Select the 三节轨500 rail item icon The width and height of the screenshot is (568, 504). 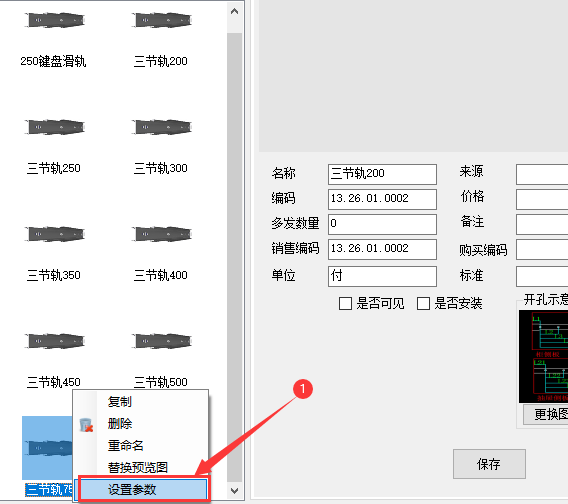point(162,341)
